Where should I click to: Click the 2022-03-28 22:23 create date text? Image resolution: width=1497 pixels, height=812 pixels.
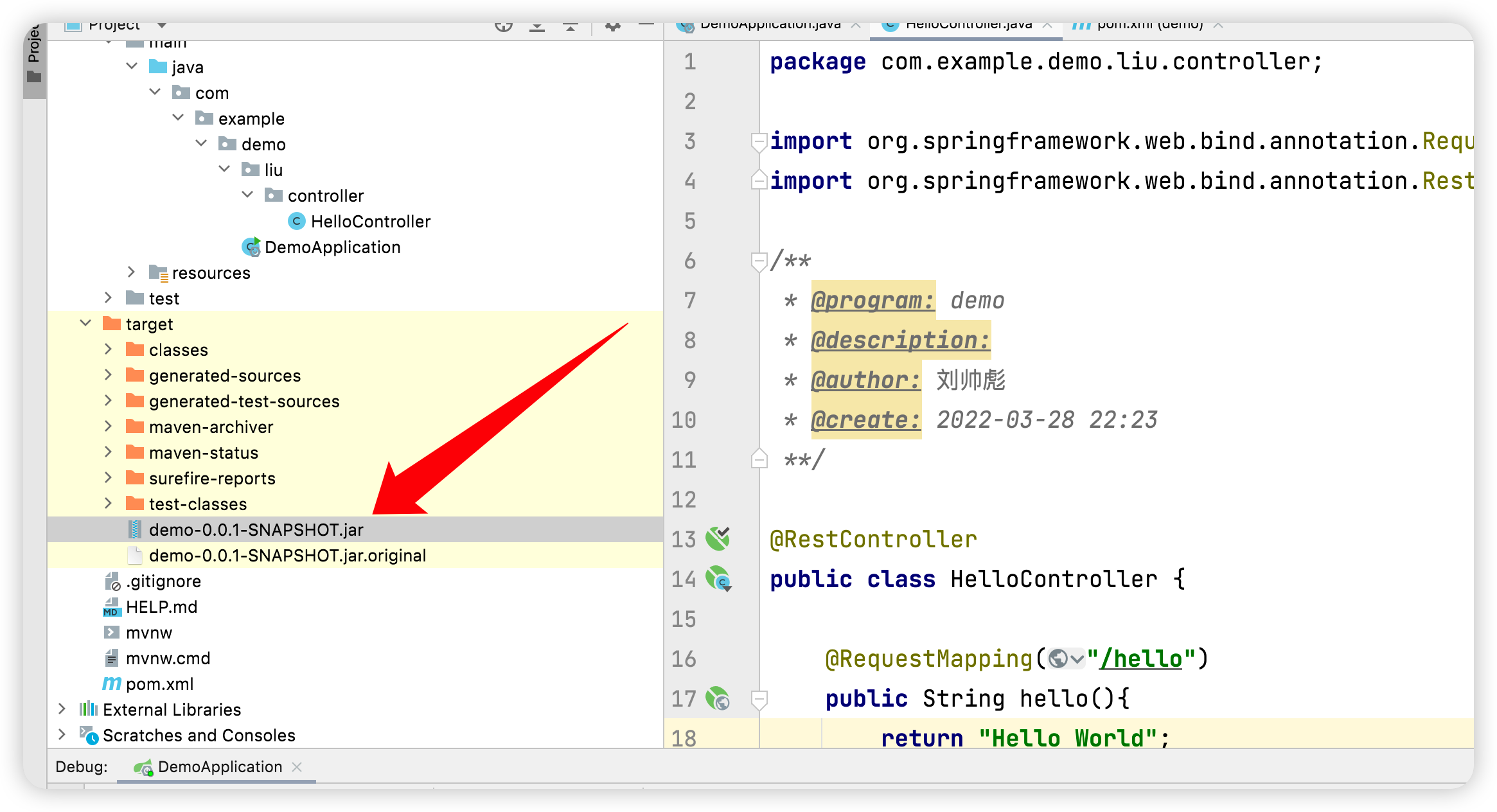click(x=1047, y=419)
